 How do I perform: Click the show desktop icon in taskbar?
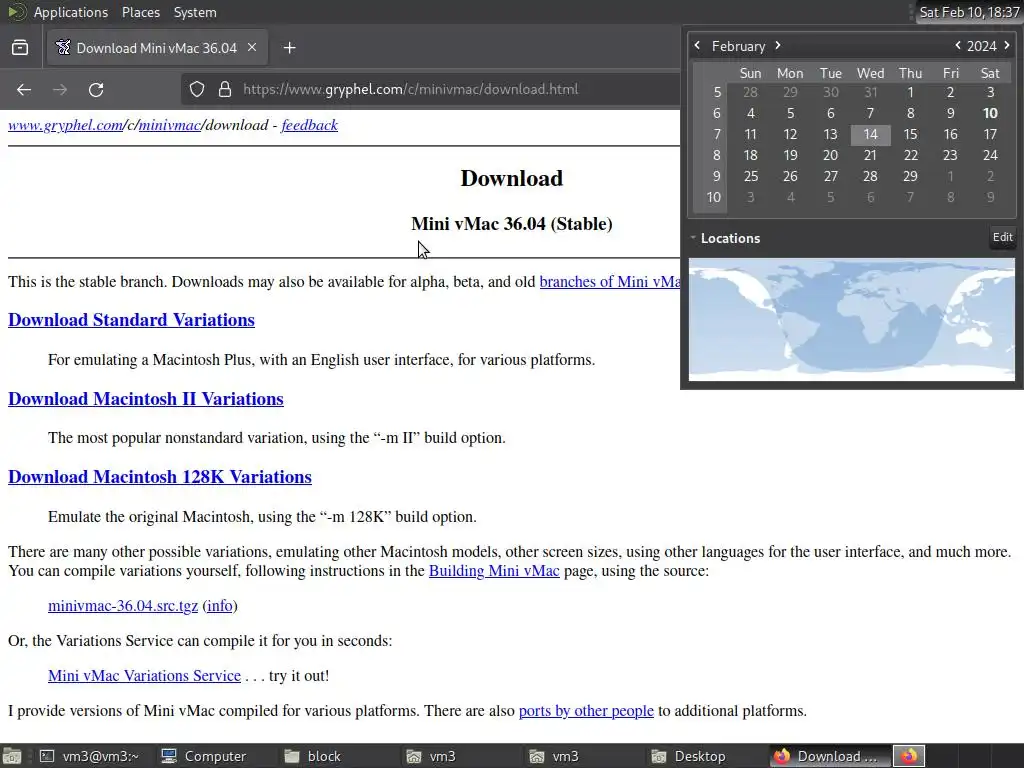coord(12,756)
